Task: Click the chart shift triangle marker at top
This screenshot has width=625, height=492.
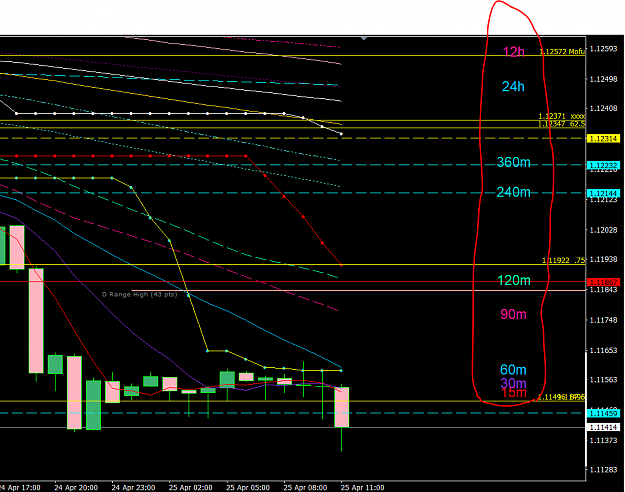Action: click(364, 38)
